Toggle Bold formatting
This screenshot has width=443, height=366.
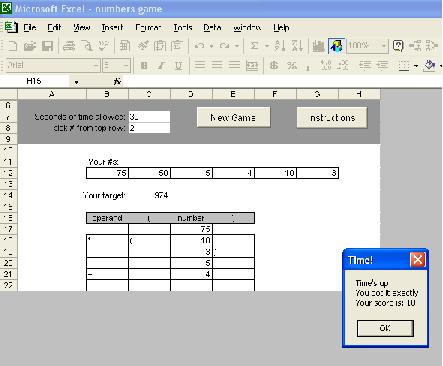[144, 65]
